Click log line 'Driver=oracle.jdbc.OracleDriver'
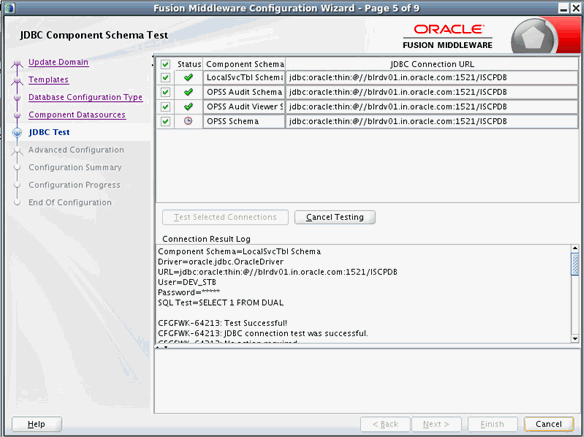The height and width of the screenshot is (437, 584). tap(220, 262)
